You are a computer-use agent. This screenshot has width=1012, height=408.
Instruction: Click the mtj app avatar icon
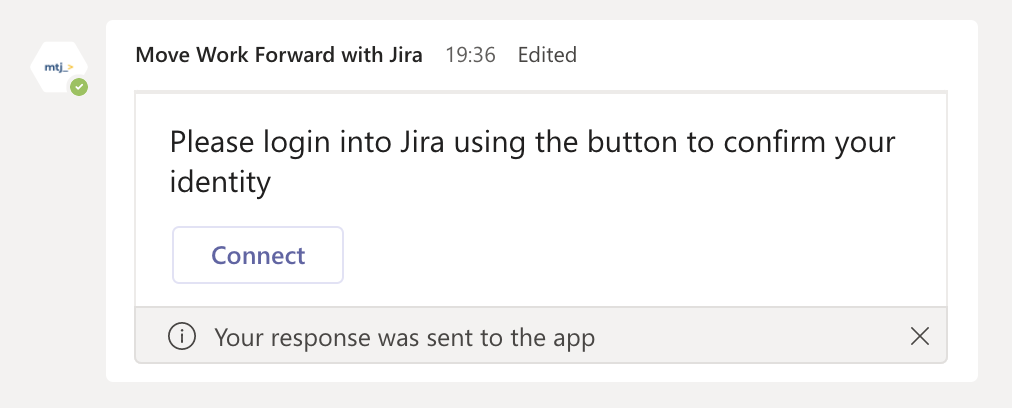[58, 68]
